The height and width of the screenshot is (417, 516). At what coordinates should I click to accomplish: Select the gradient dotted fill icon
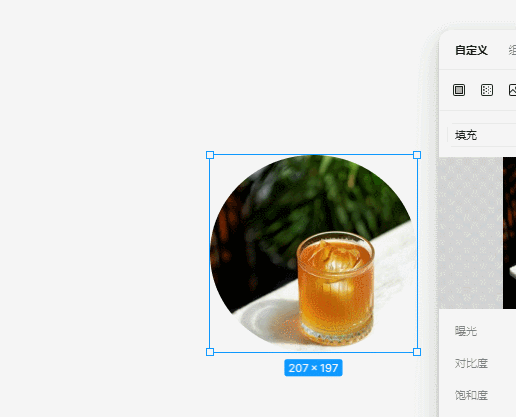pyautogui.click(x=487, y=90)
